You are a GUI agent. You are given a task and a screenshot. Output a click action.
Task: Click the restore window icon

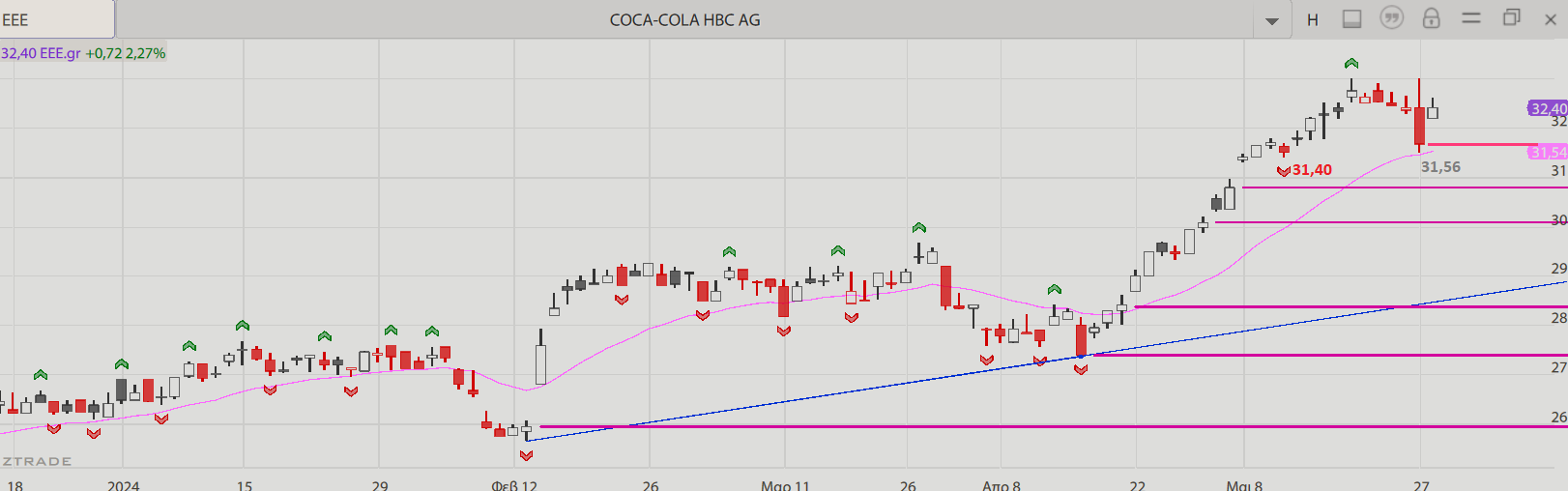1512,17
